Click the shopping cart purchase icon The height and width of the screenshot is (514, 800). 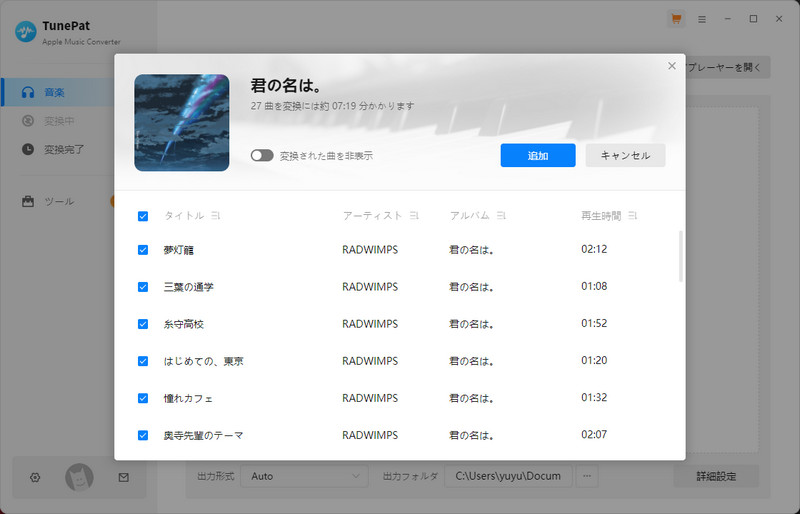click(676, 19)
